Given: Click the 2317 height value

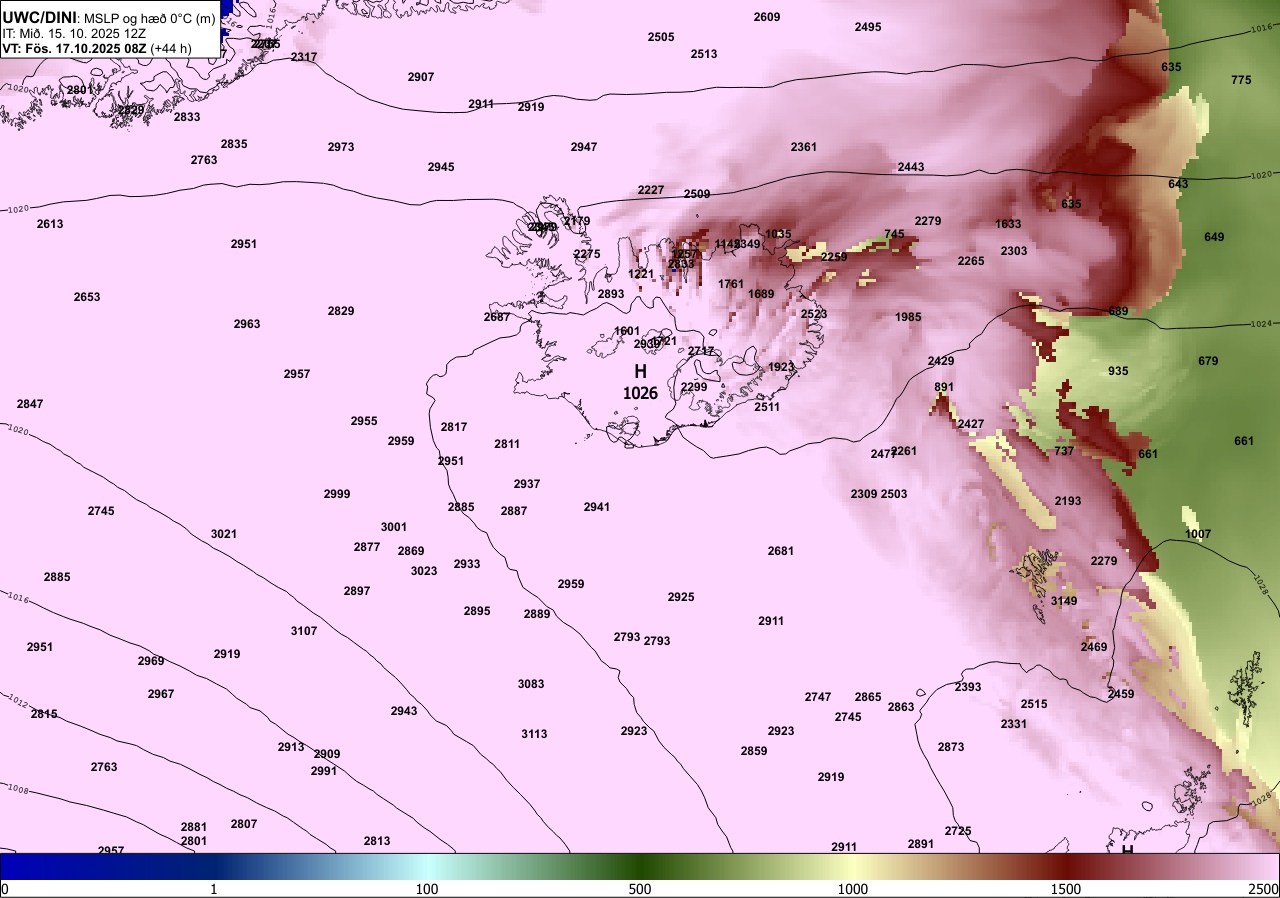Looking at the screenshot, I should pyautogui.click(x=304, y=57).
